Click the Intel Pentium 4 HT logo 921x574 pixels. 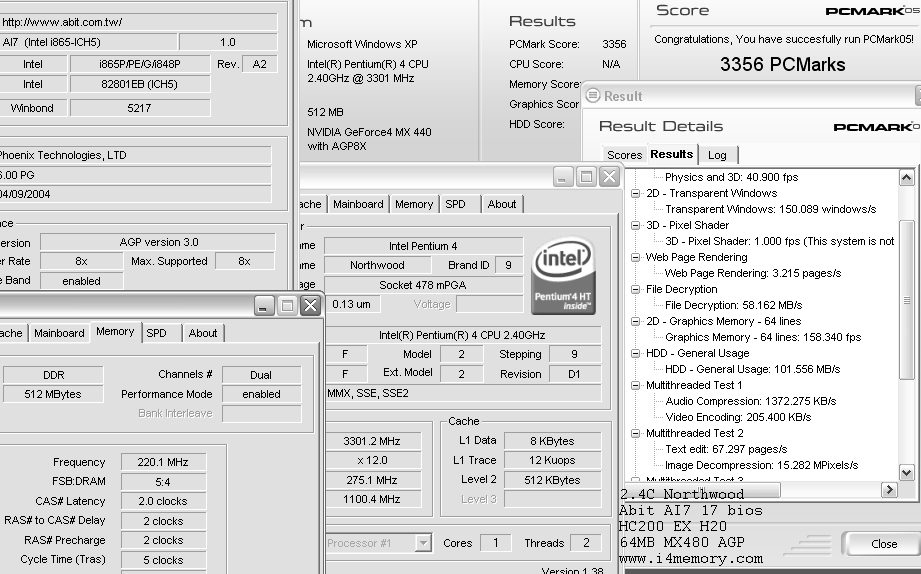(563, 276)
